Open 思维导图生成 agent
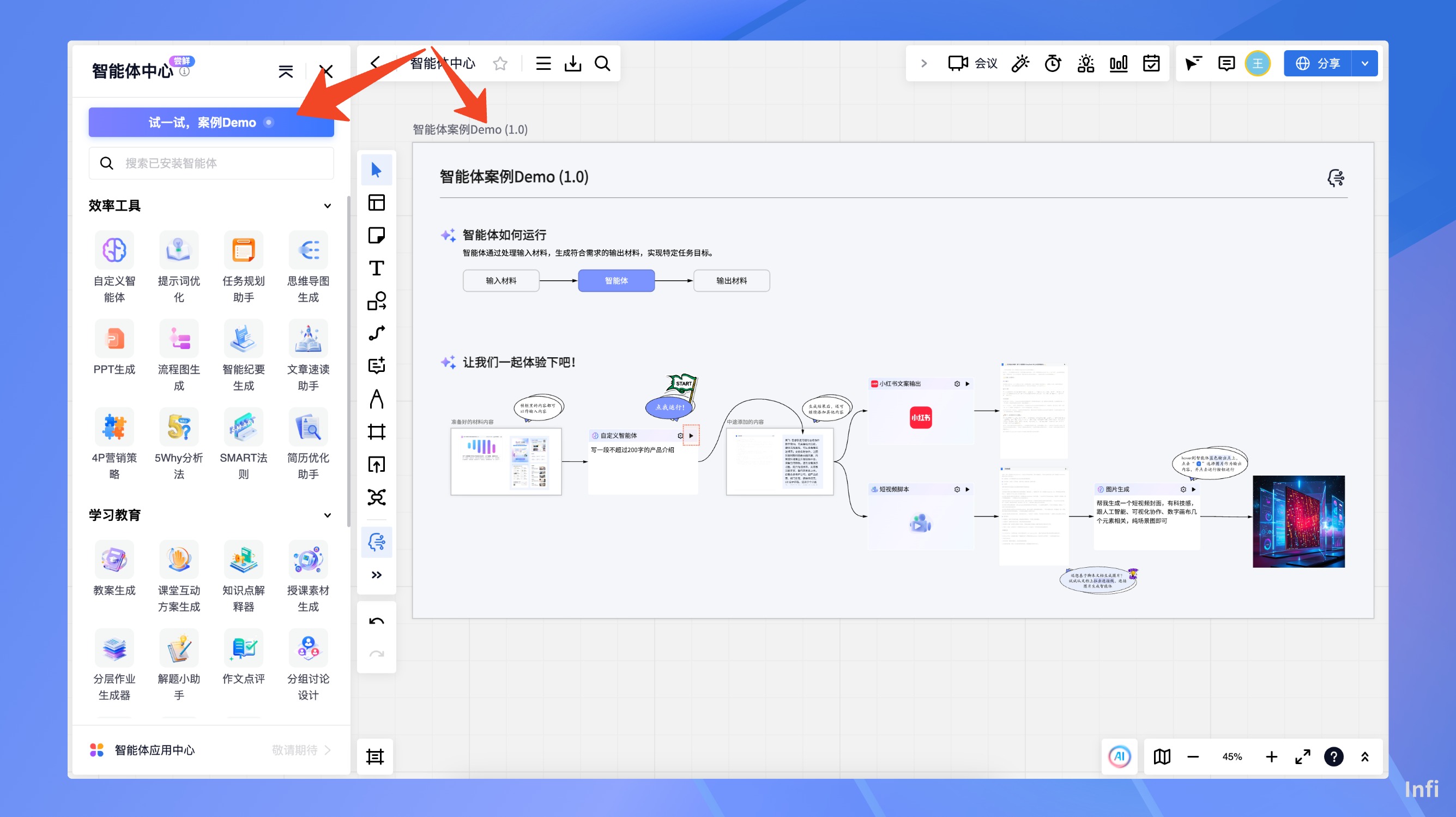Viewport: 1456px width, 817px height. [308, 267]
